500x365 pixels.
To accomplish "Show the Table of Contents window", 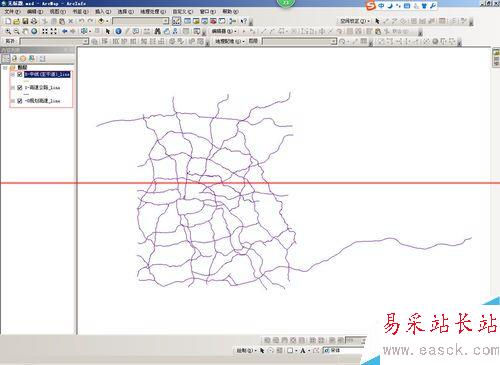I will click(x=187, y=21).
